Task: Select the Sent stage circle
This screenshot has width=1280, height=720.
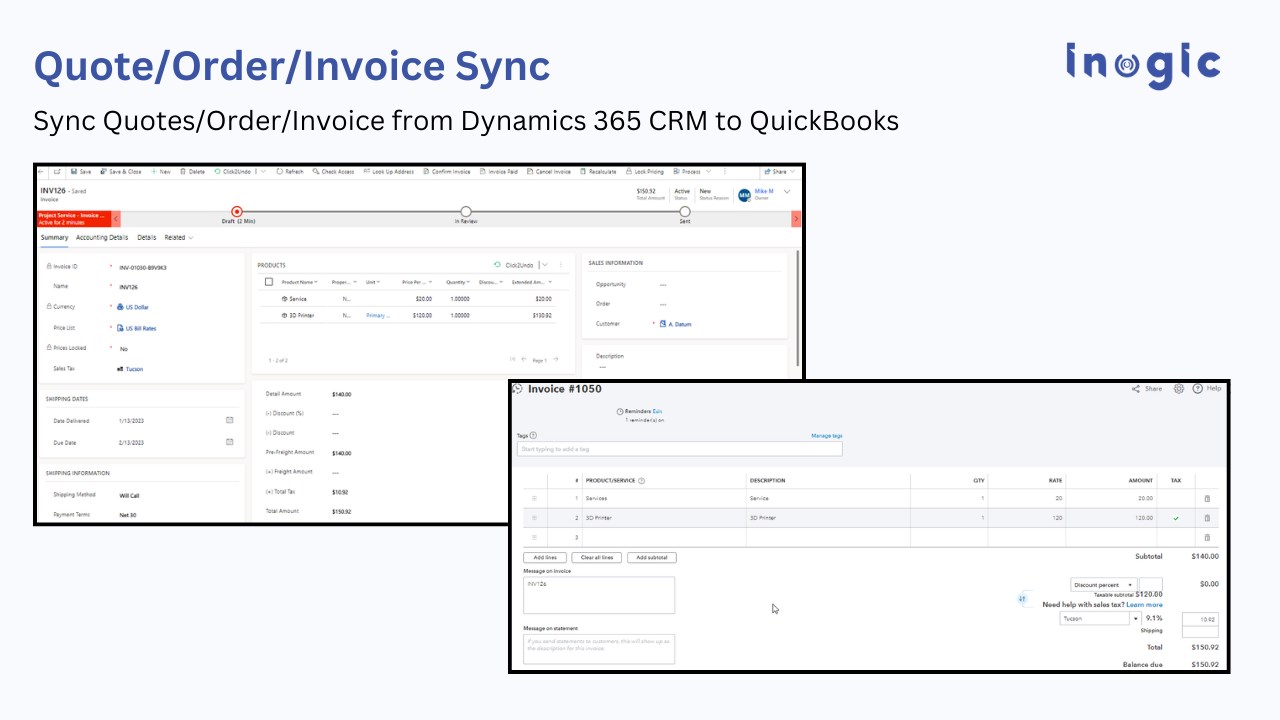Action: (685, 211)
